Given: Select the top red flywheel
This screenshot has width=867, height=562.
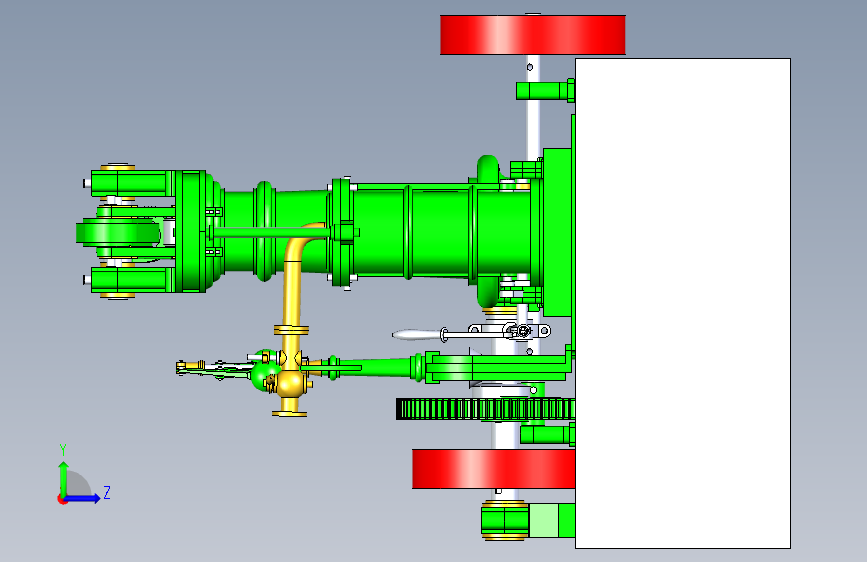Looking at the screenshot, I should pyautogui.click(x=532, y=35).
